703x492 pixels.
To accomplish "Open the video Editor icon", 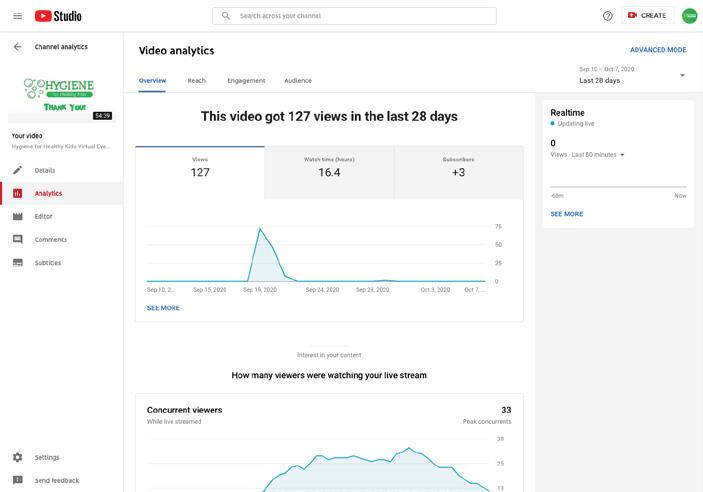I will (17, 216).
